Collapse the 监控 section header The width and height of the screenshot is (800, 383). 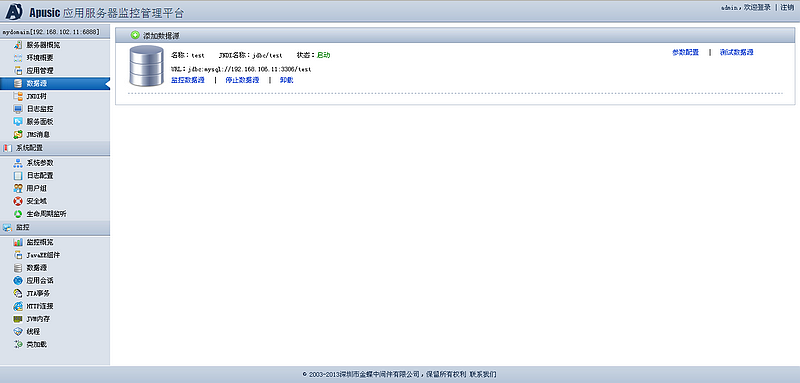click(55, 227)
